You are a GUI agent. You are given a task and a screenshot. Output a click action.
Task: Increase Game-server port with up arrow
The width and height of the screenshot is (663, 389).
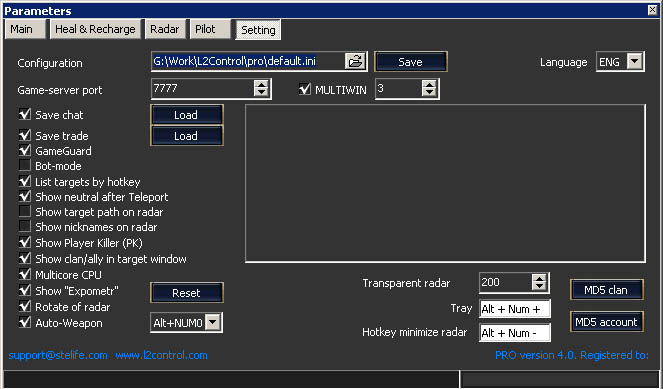pyautogui.click(x=261, y=84)
